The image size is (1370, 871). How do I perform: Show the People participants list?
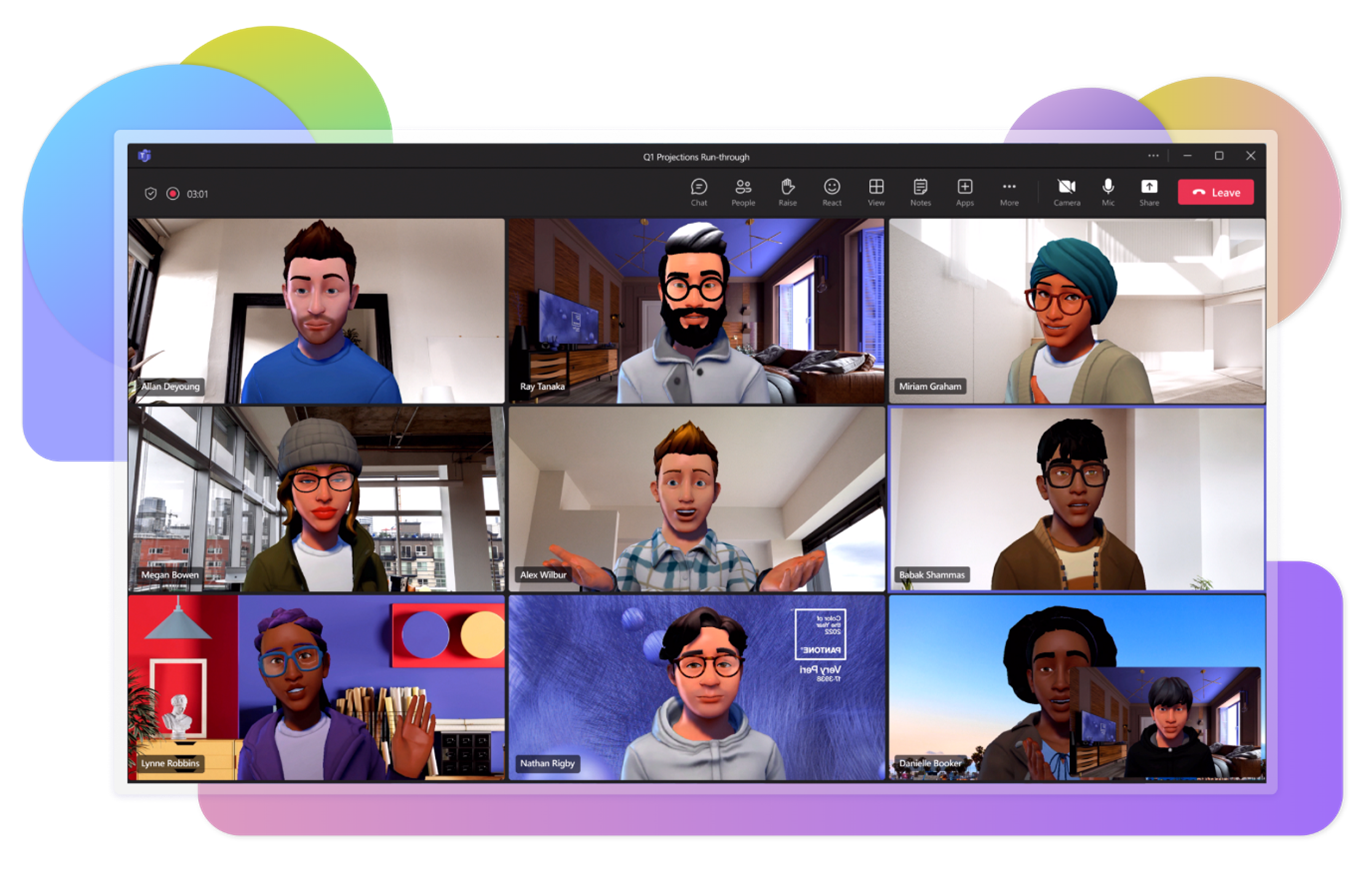743,192
